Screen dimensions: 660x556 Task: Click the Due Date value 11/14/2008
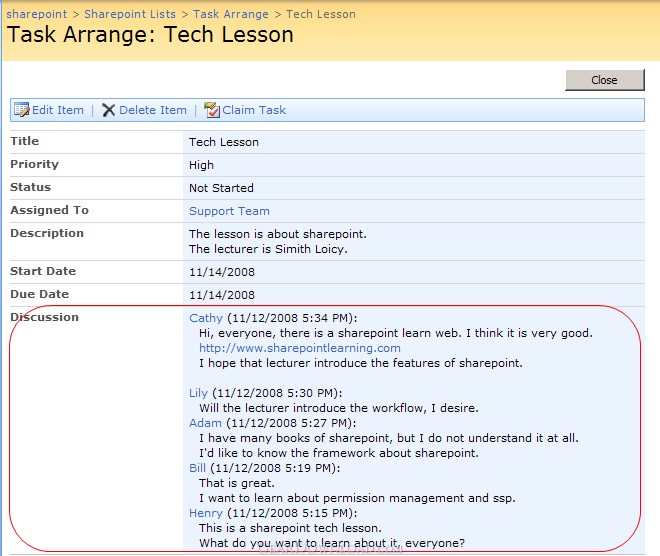pyautogui.click(x=222, y=295)
